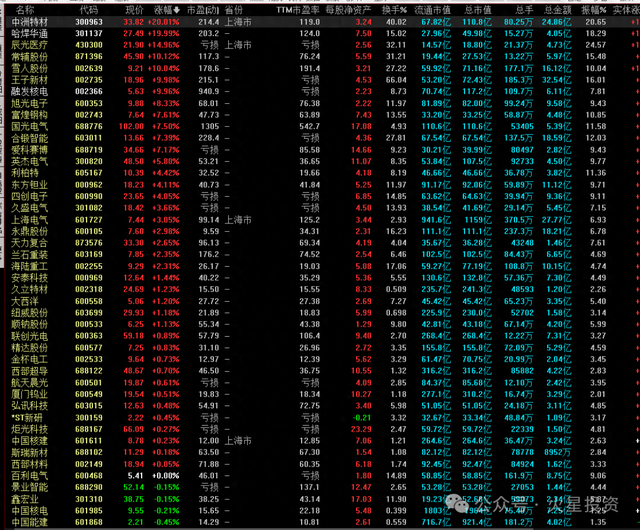Click the 换手% column header
This screenshot has height=530, width=640.
point(394,10)
